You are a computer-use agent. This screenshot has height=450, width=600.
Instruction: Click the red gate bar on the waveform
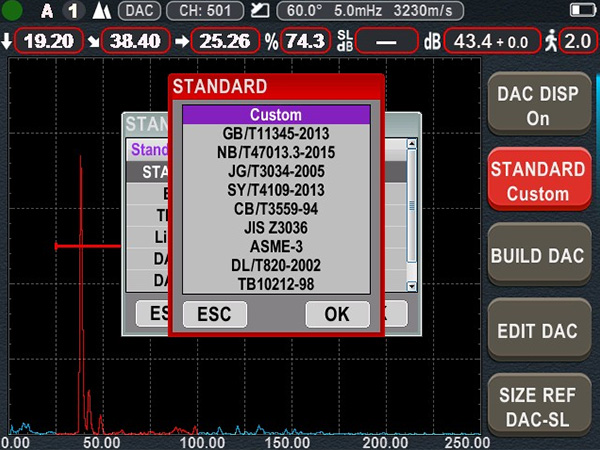click(x=88, y=246)
